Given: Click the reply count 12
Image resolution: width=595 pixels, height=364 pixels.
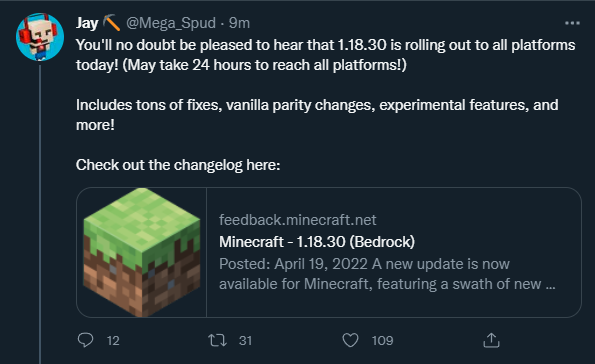Looking at the screenshot, I should [x=113, y=340].
